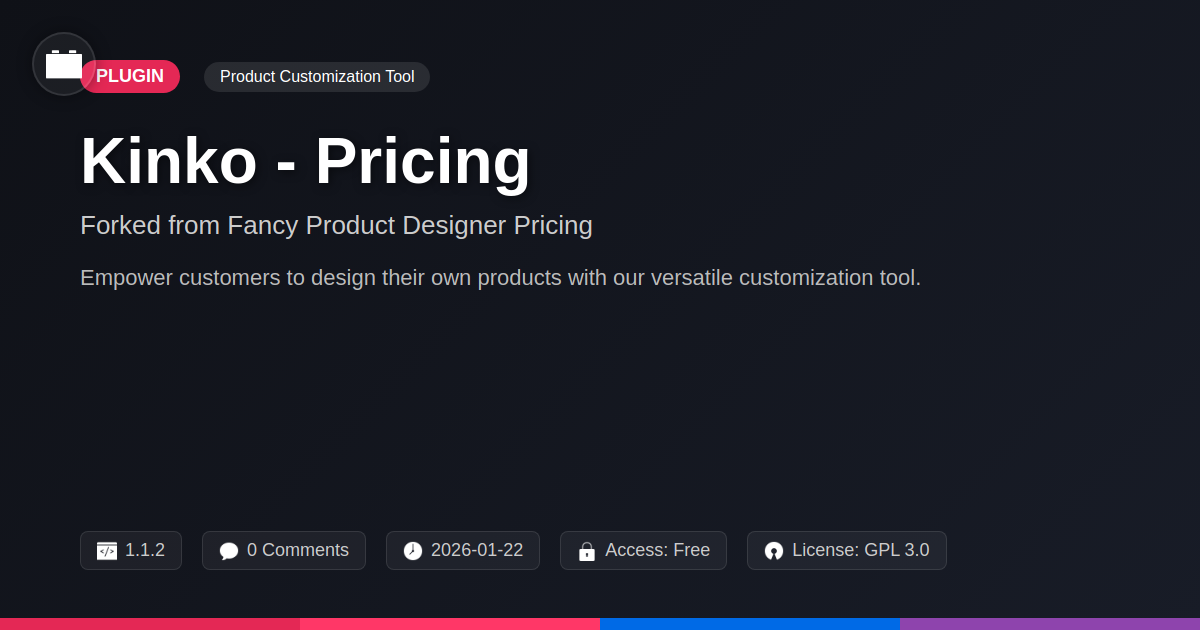The width and height of the screenshot is (1200, 630).
Task: Open the Product Customization Tool tag
Action: coord(317,77)
